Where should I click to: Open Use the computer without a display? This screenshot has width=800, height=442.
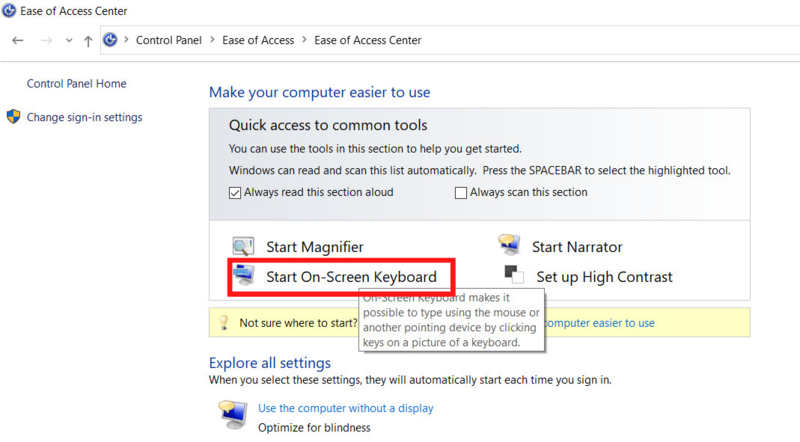coord(346,408)
